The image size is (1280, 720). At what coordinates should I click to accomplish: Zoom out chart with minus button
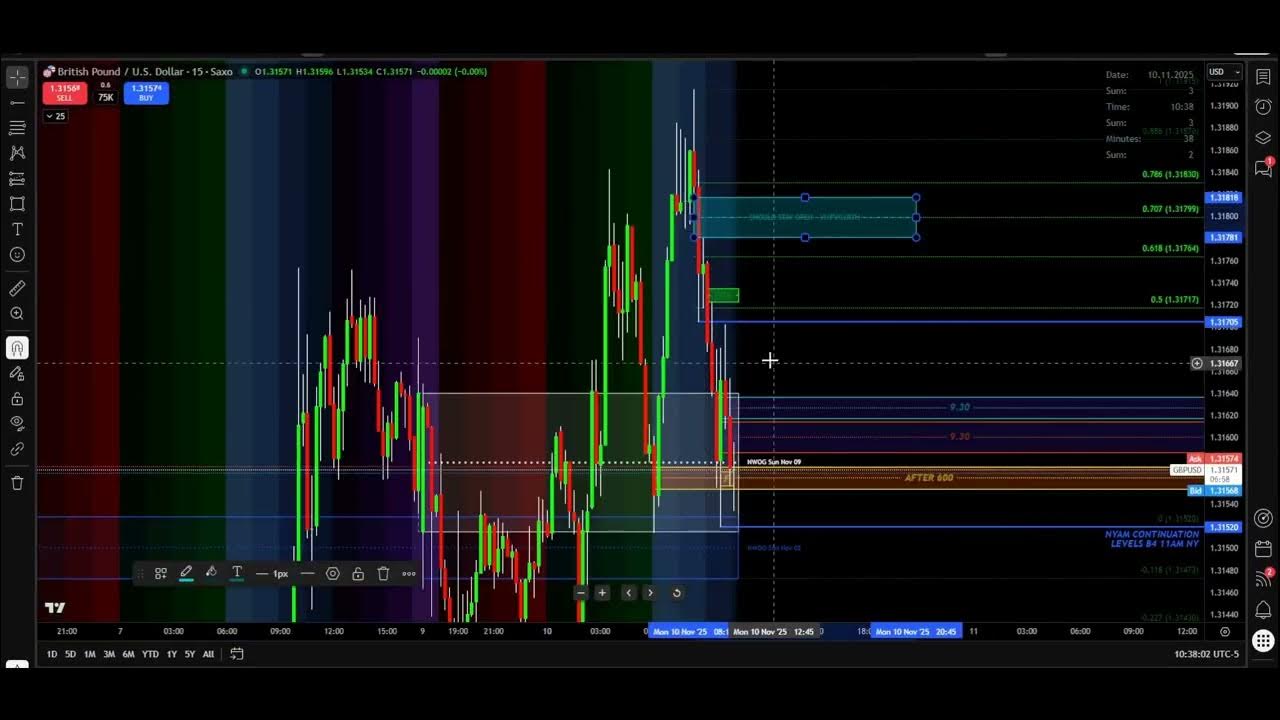click(x=581, y=593)
